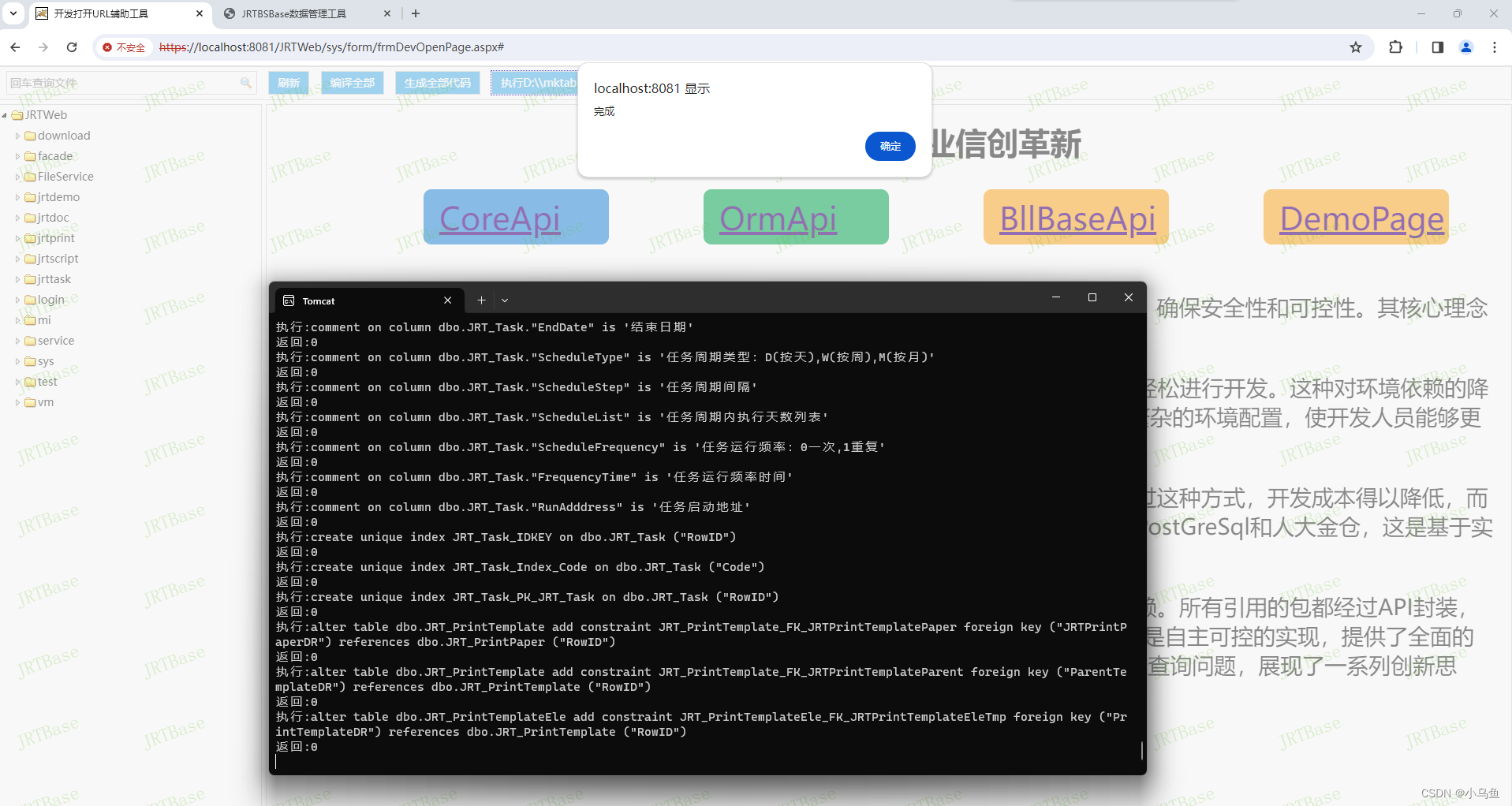The height and width of the screenshot is (806, 1512).
Task: Expand the facade folder arrow
Action: coord(18,156)
